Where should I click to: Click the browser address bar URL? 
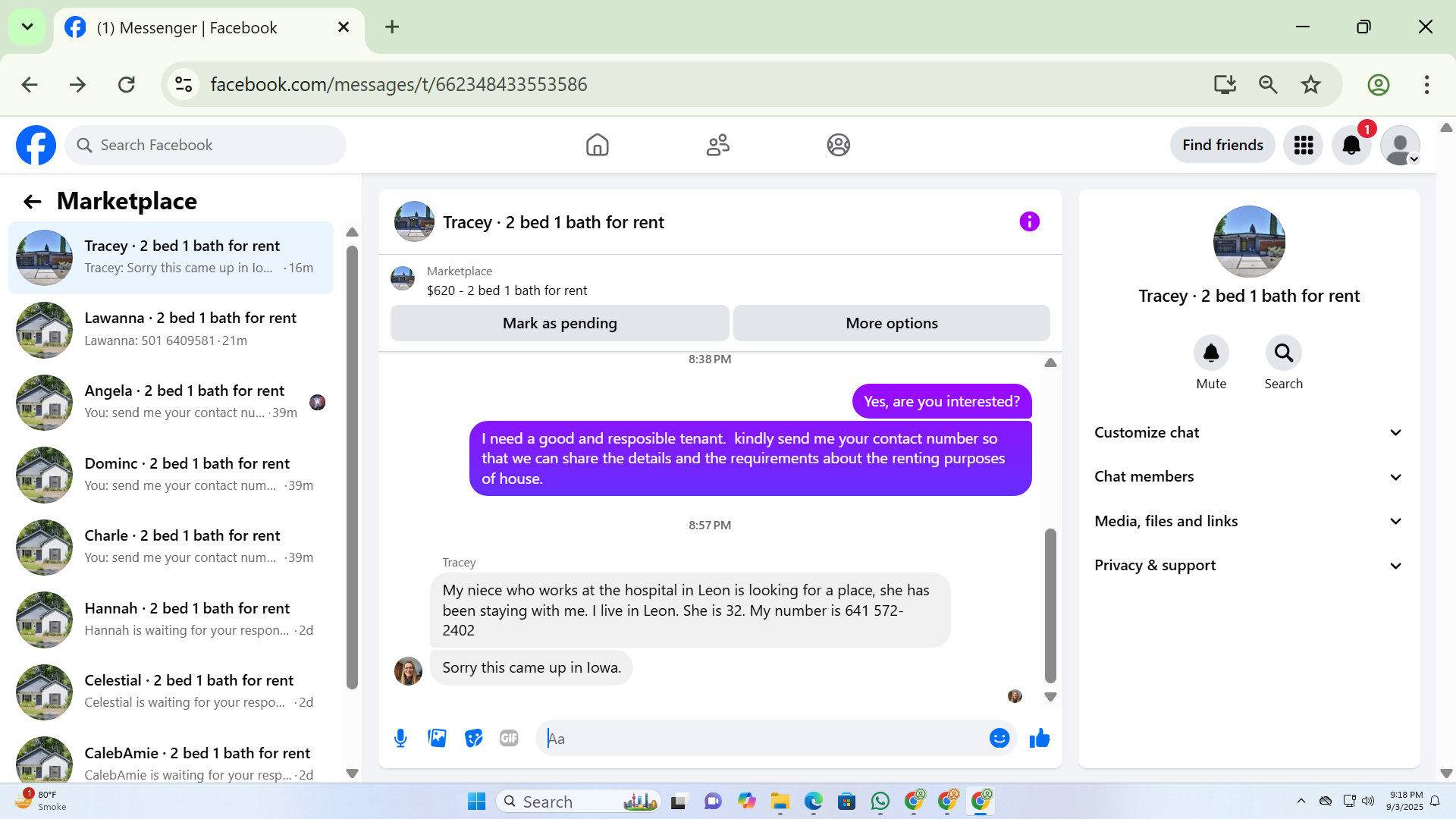click(399, 84)
